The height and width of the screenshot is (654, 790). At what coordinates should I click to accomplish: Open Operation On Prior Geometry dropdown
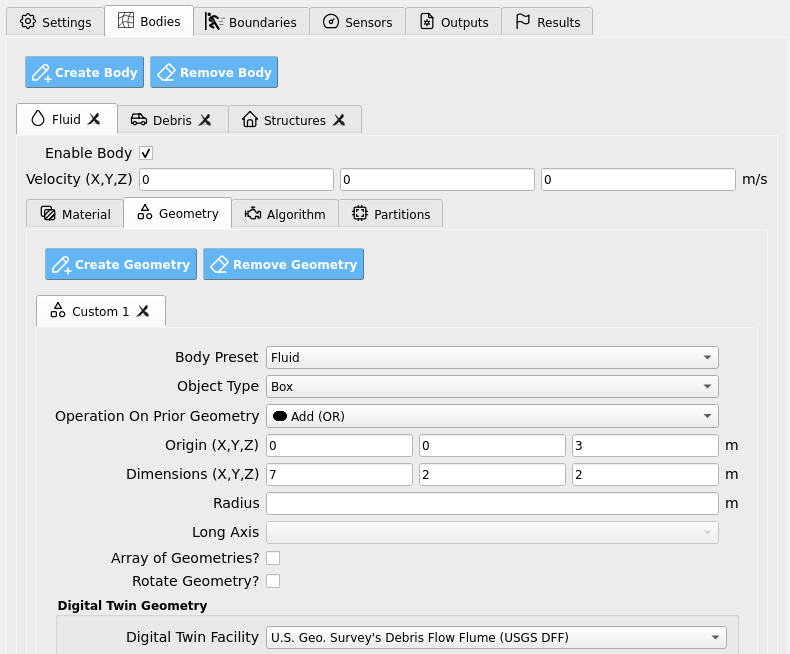[x=492, y=416]
